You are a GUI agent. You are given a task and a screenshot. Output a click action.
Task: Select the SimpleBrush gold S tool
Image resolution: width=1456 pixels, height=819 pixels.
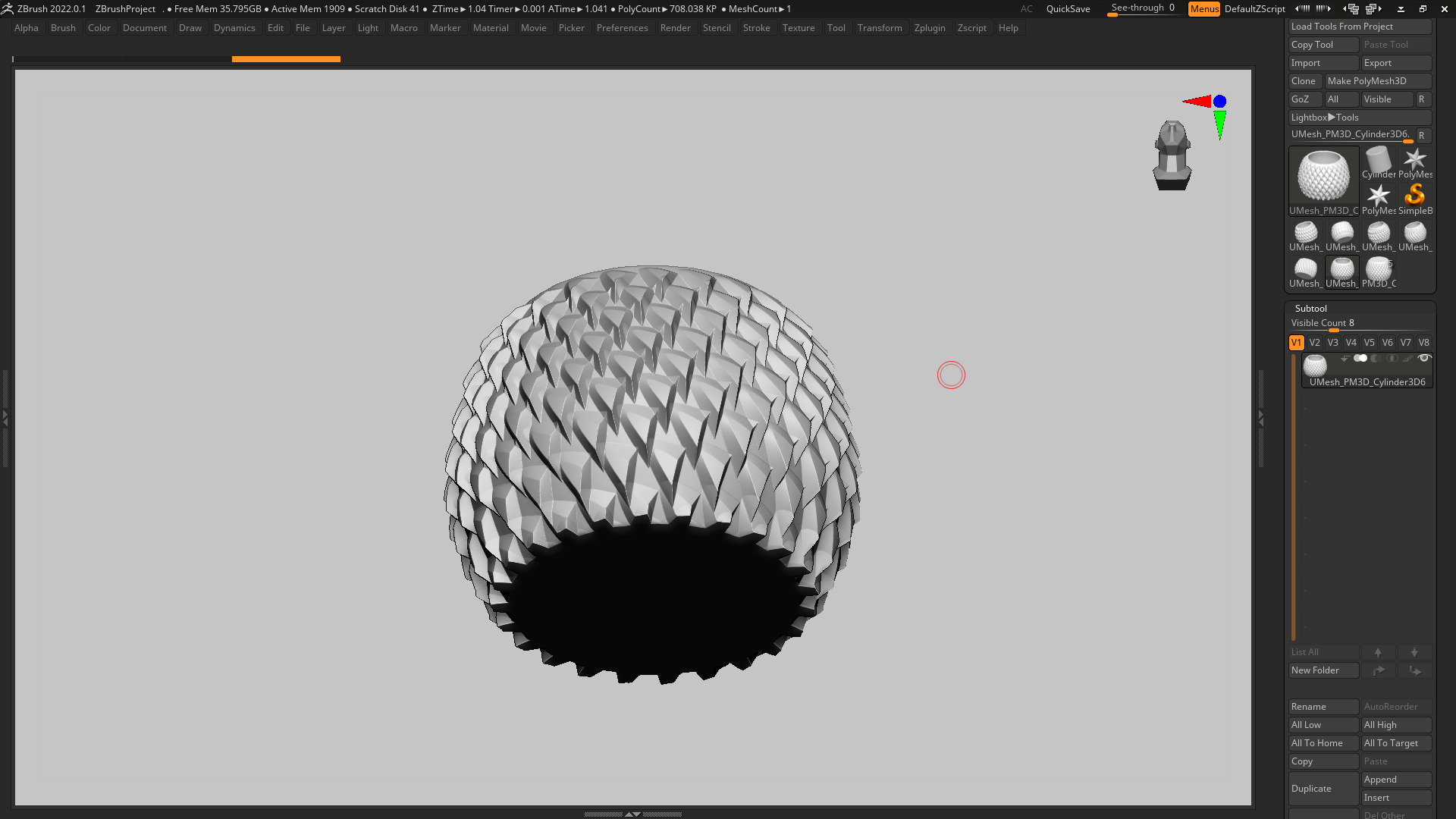pos(1415,199)
